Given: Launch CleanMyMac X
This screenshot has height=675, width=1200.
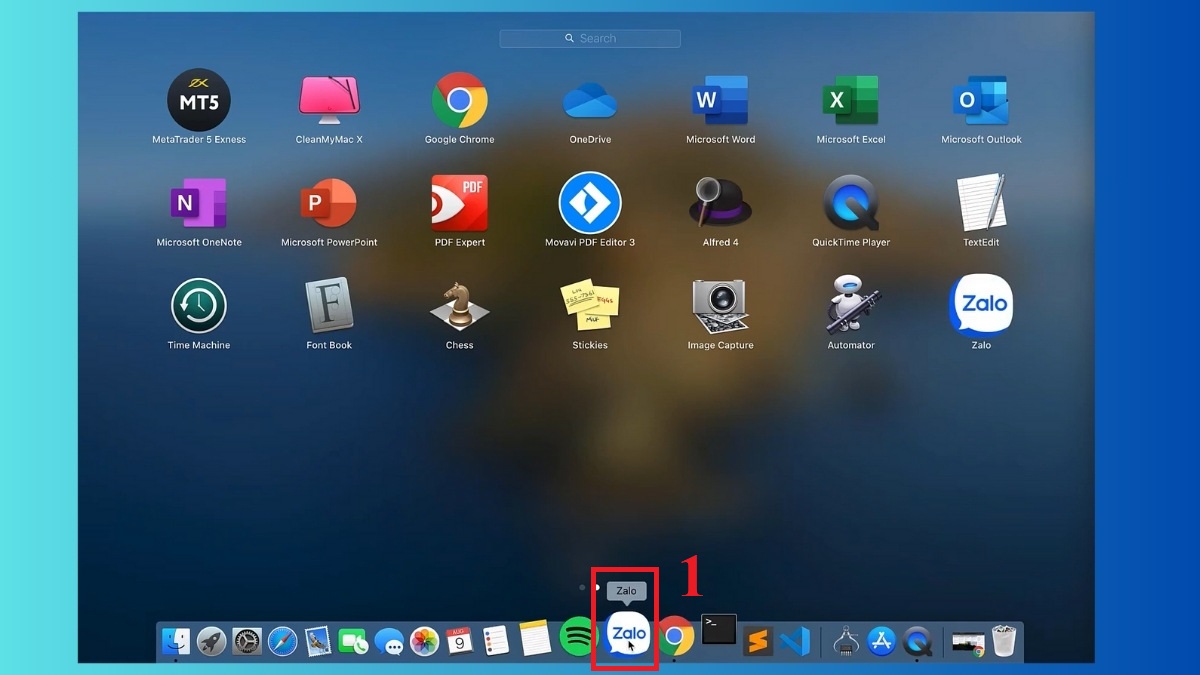Looking at the screenshot, I should tap(329, 100).
